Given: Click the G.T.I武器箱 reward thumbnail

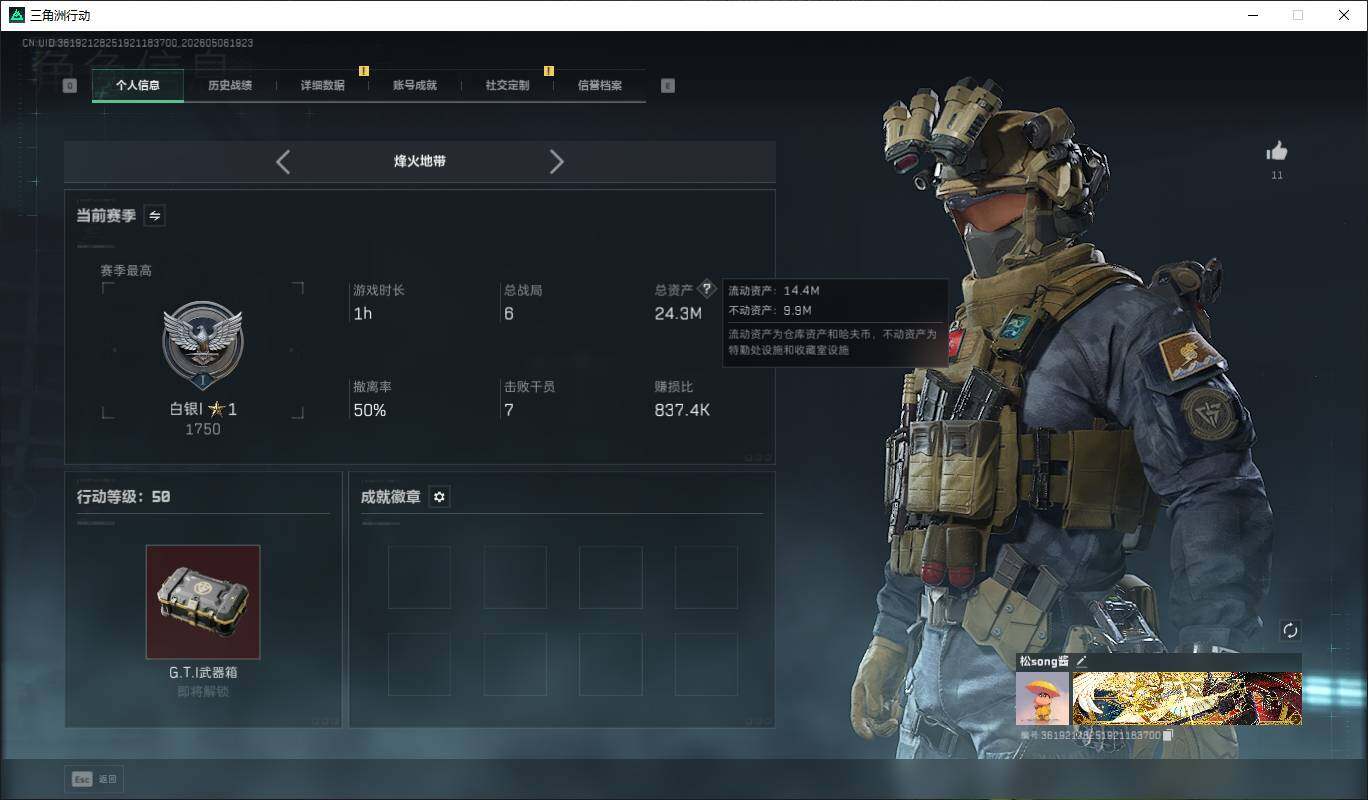Looking at the screenshot, I should tap(203, 602).
